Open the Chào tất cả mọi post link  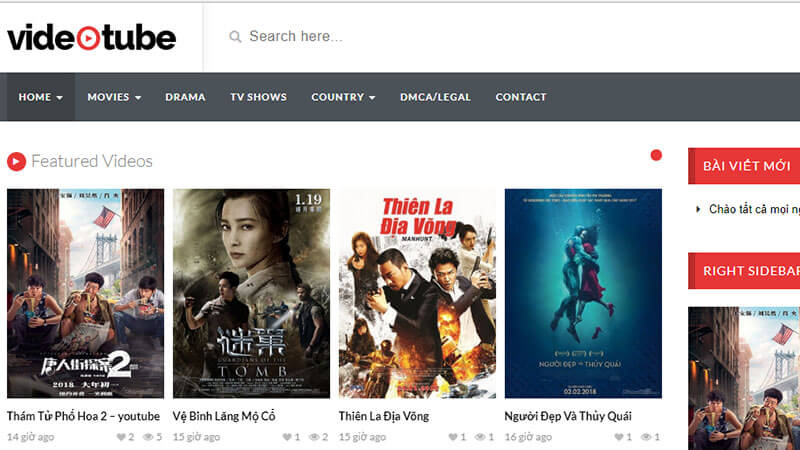tap(754, 209)
